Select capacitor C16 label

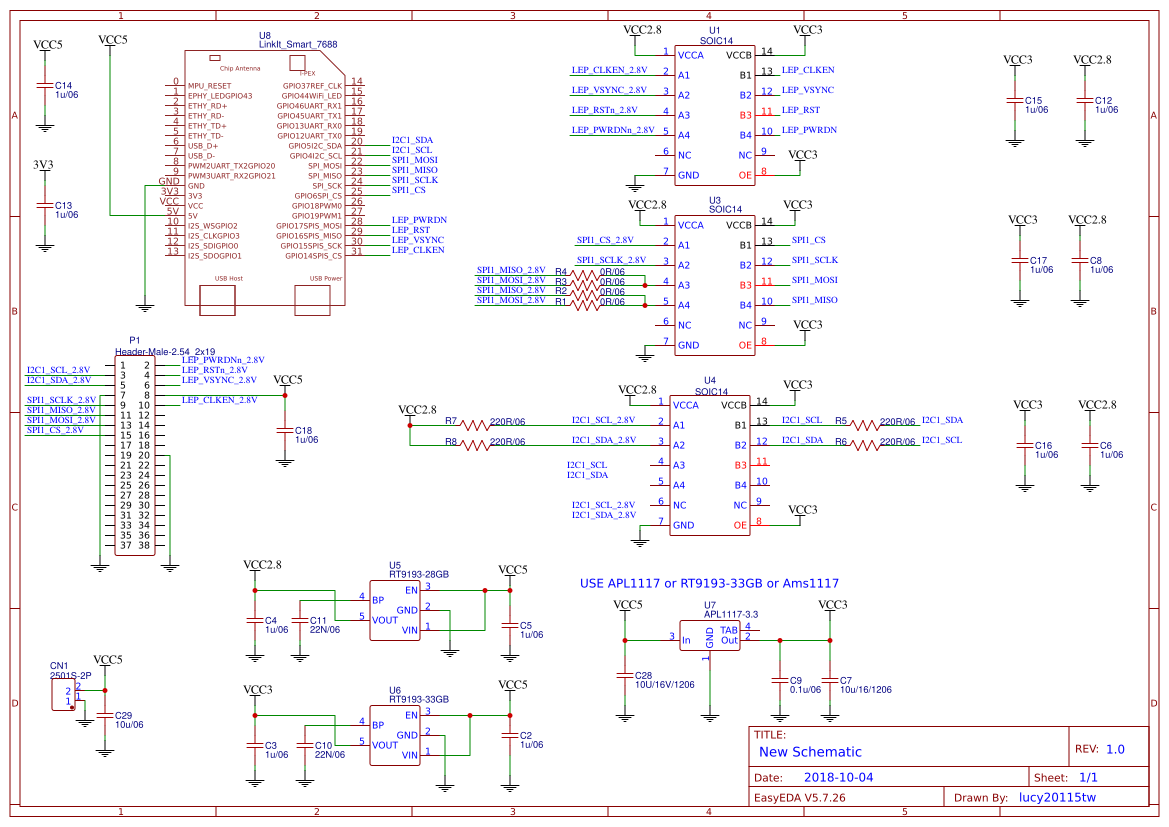tap(1047, 450)
